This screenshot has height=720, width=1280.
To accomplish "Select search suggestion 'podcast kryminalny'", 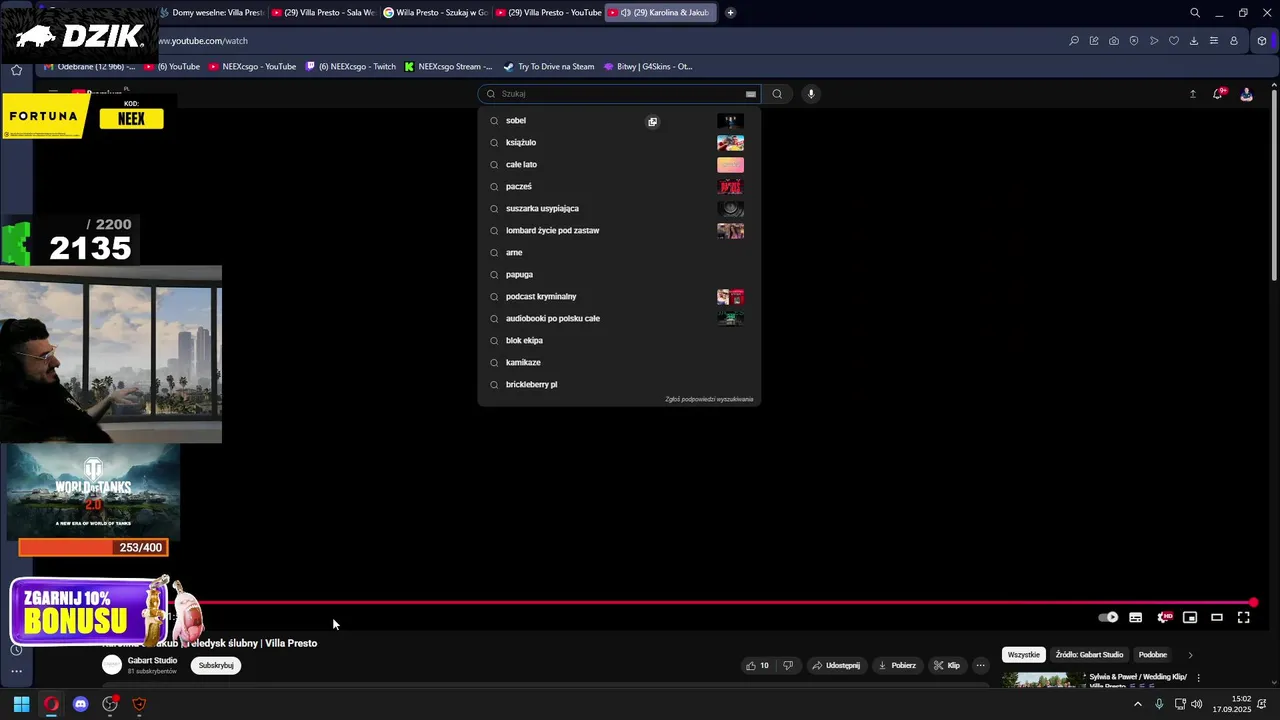I will 619,297.
